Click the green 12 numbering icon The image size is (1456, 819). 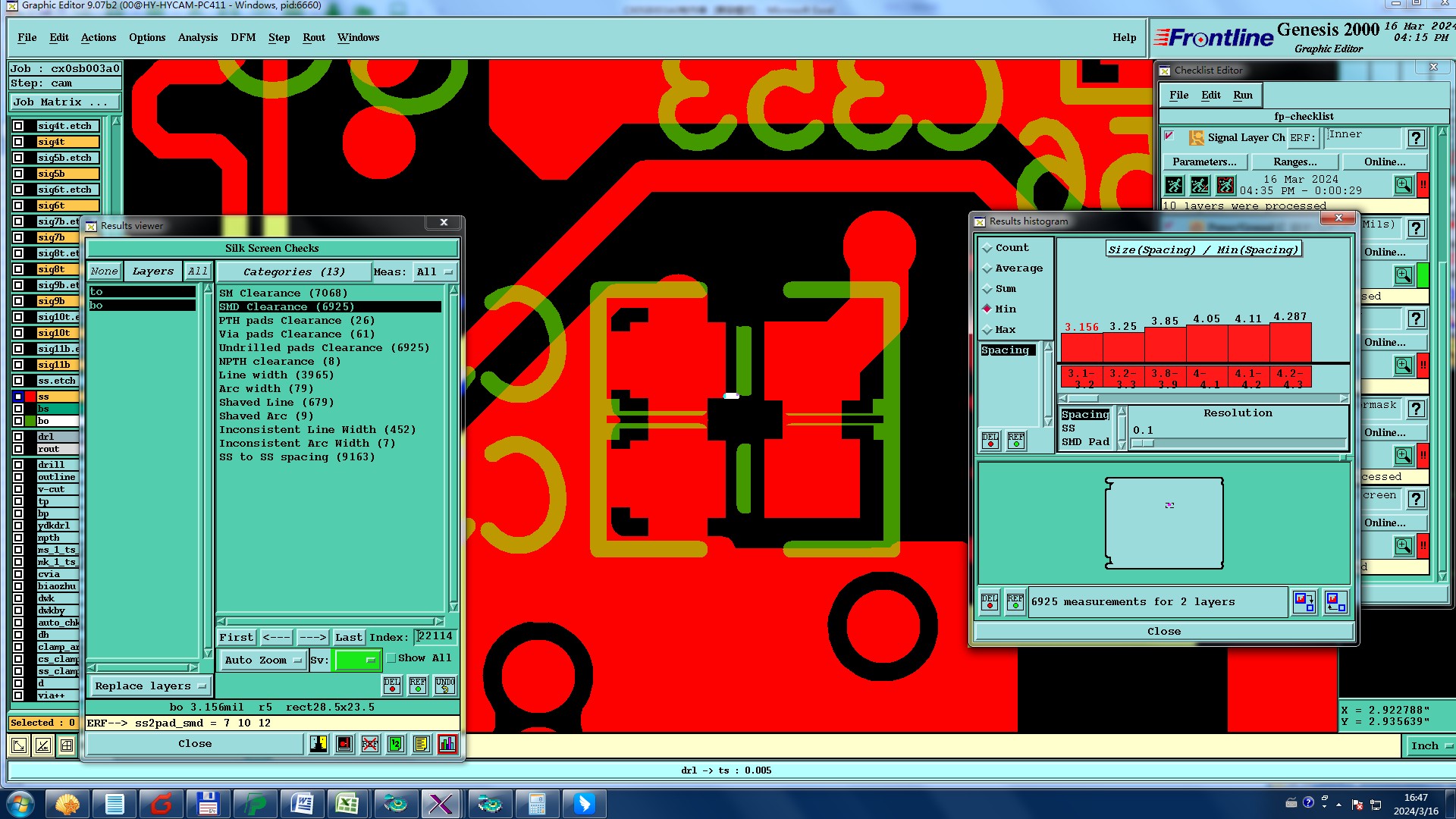tap(395, 744)
